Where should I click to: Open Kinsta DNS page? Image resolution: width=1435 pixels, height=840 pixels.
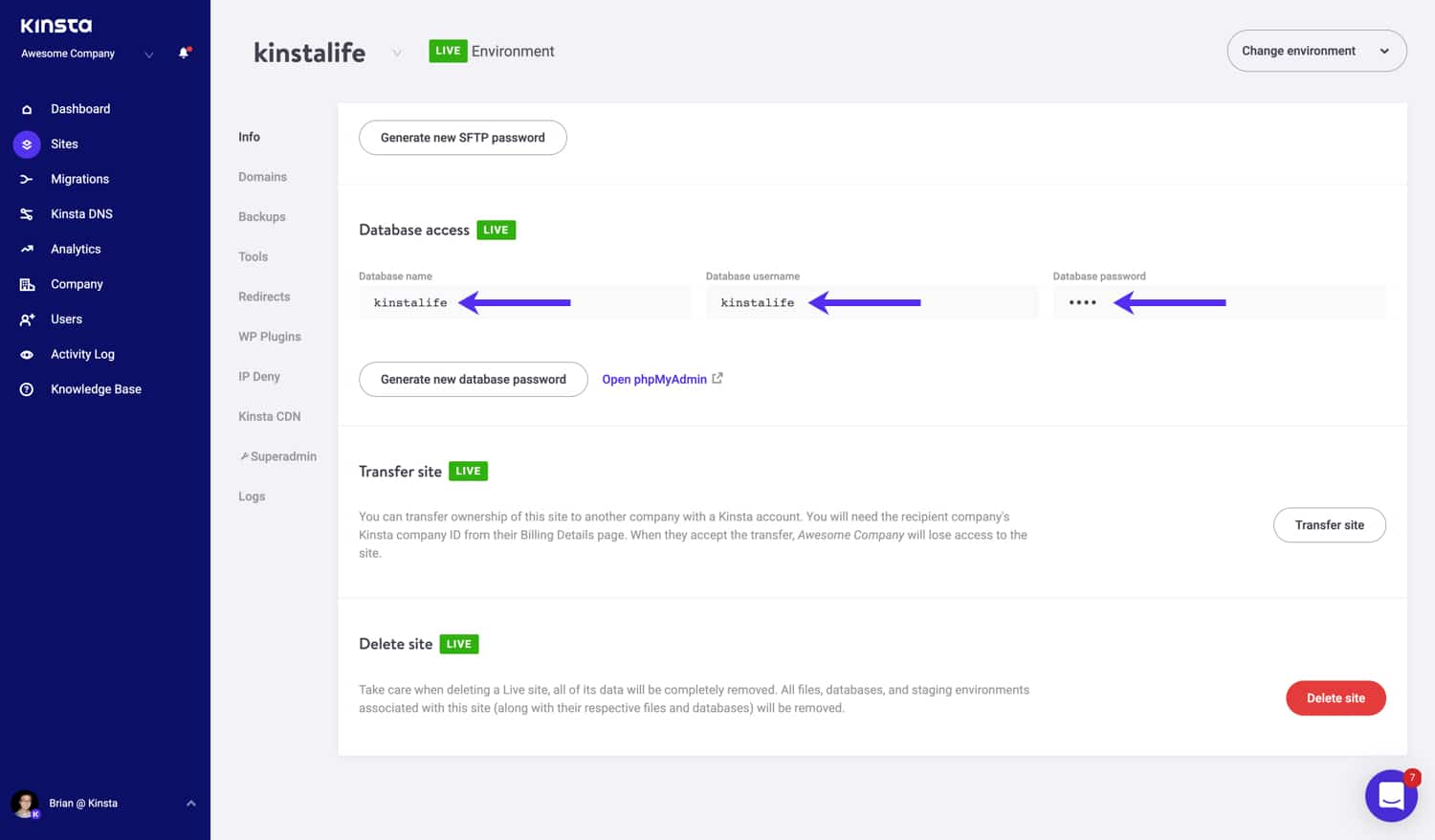pos(81,214)
